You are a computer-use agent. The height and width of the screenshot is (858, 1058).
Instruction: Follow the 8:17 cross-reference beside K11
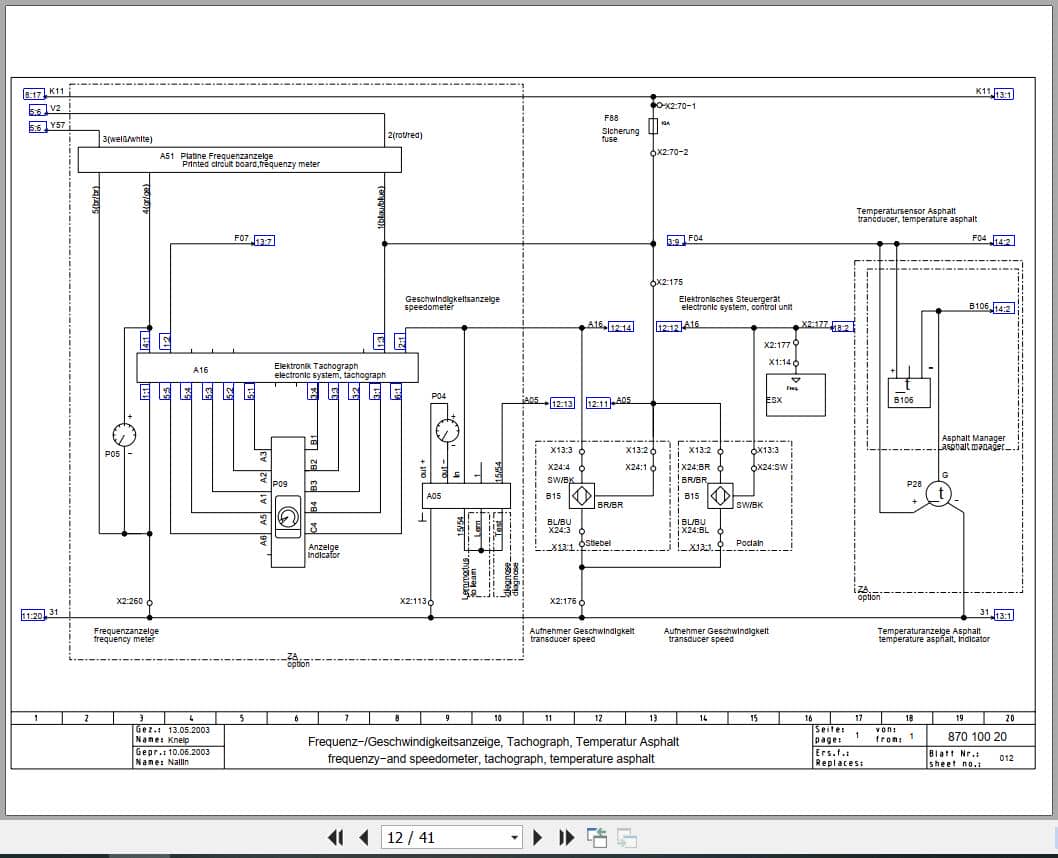[34, 94]
